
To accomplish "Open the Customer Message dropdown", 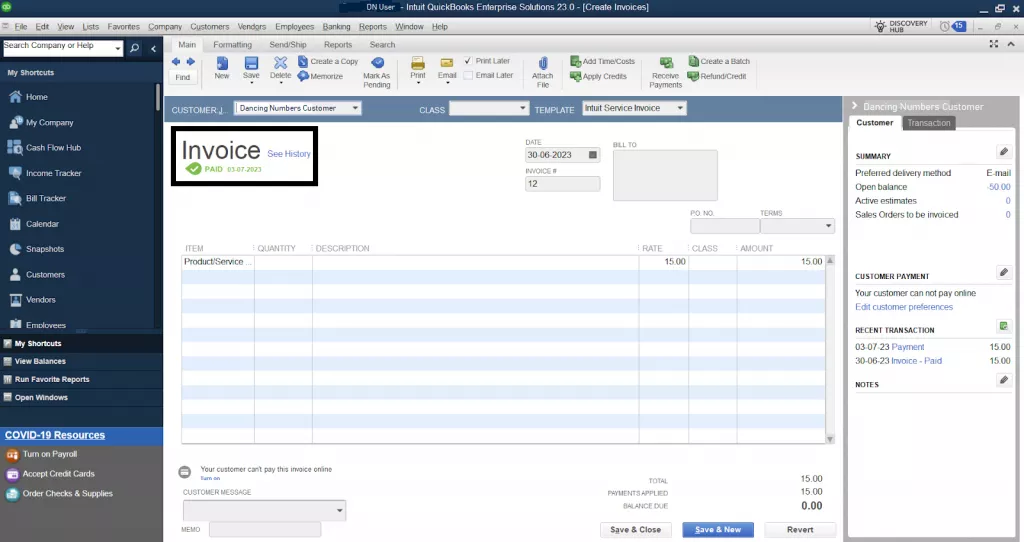I will click(x=340, y=511).
